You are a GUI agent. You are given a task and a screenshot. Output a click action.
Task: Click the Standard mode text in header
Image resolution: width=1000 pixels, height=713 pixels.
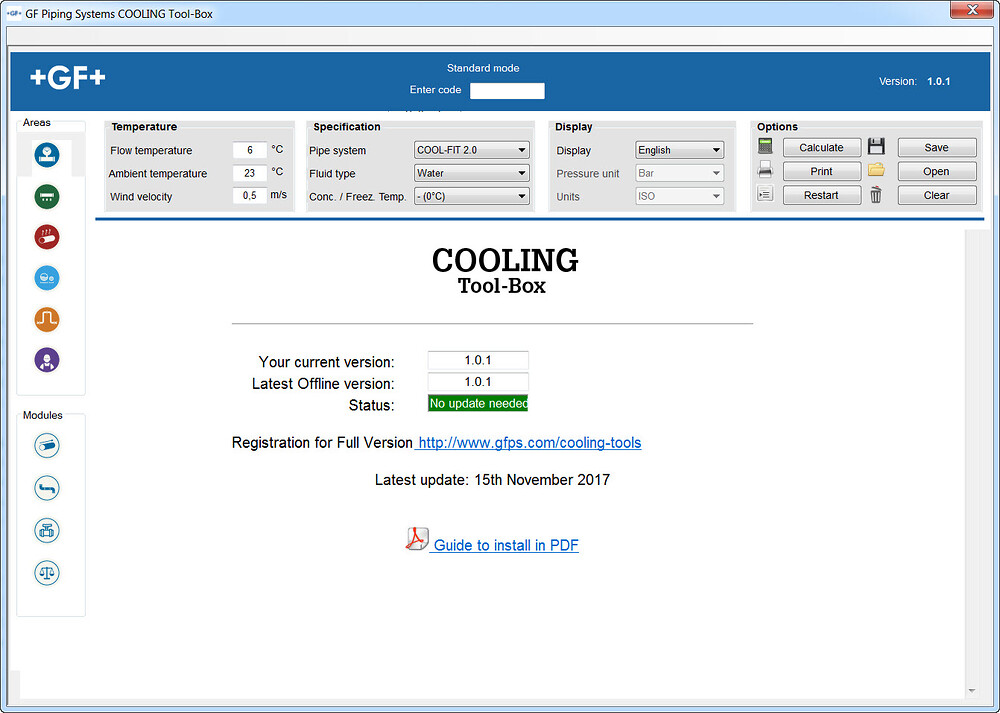click(x=483, y=68)
